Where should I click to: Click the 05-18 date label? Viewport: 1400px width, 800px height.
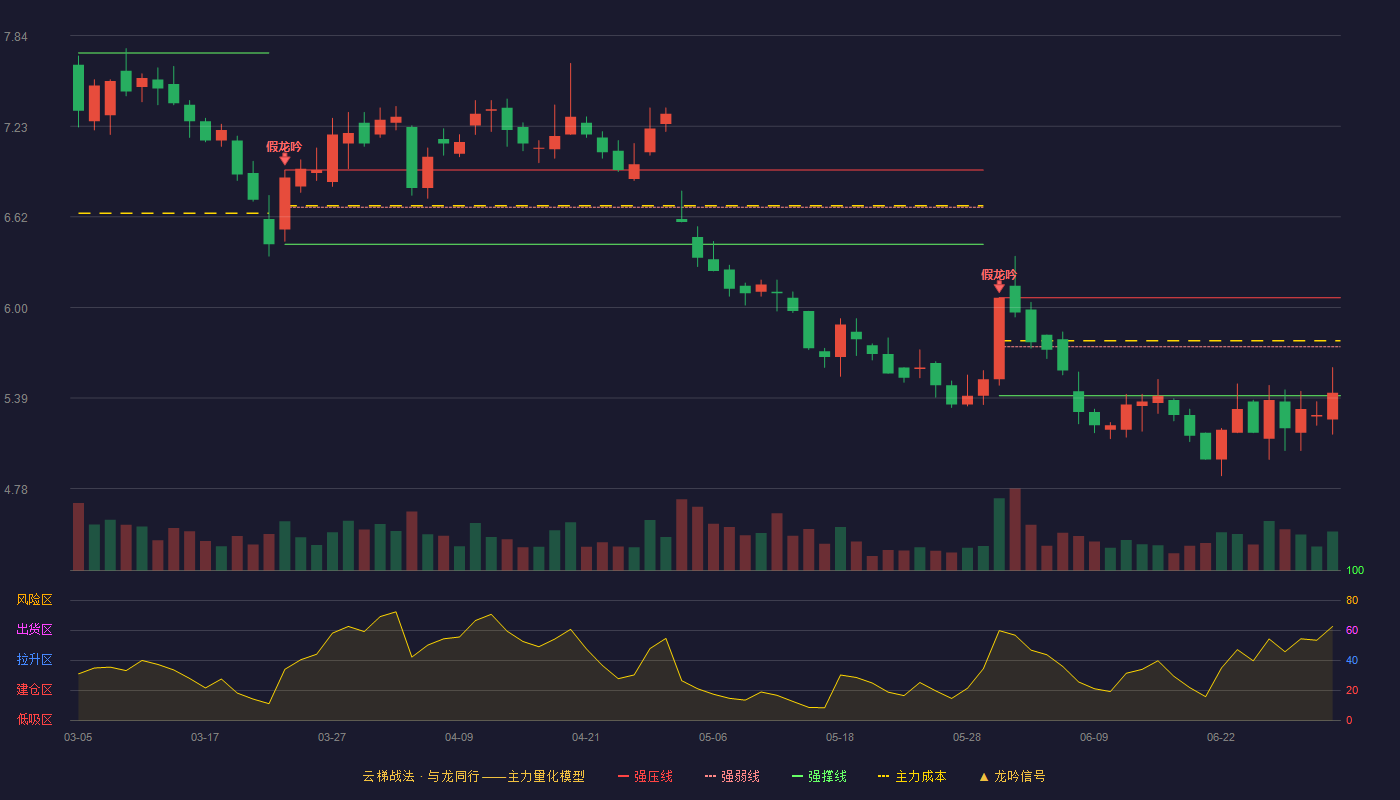(x=840, y=737)
